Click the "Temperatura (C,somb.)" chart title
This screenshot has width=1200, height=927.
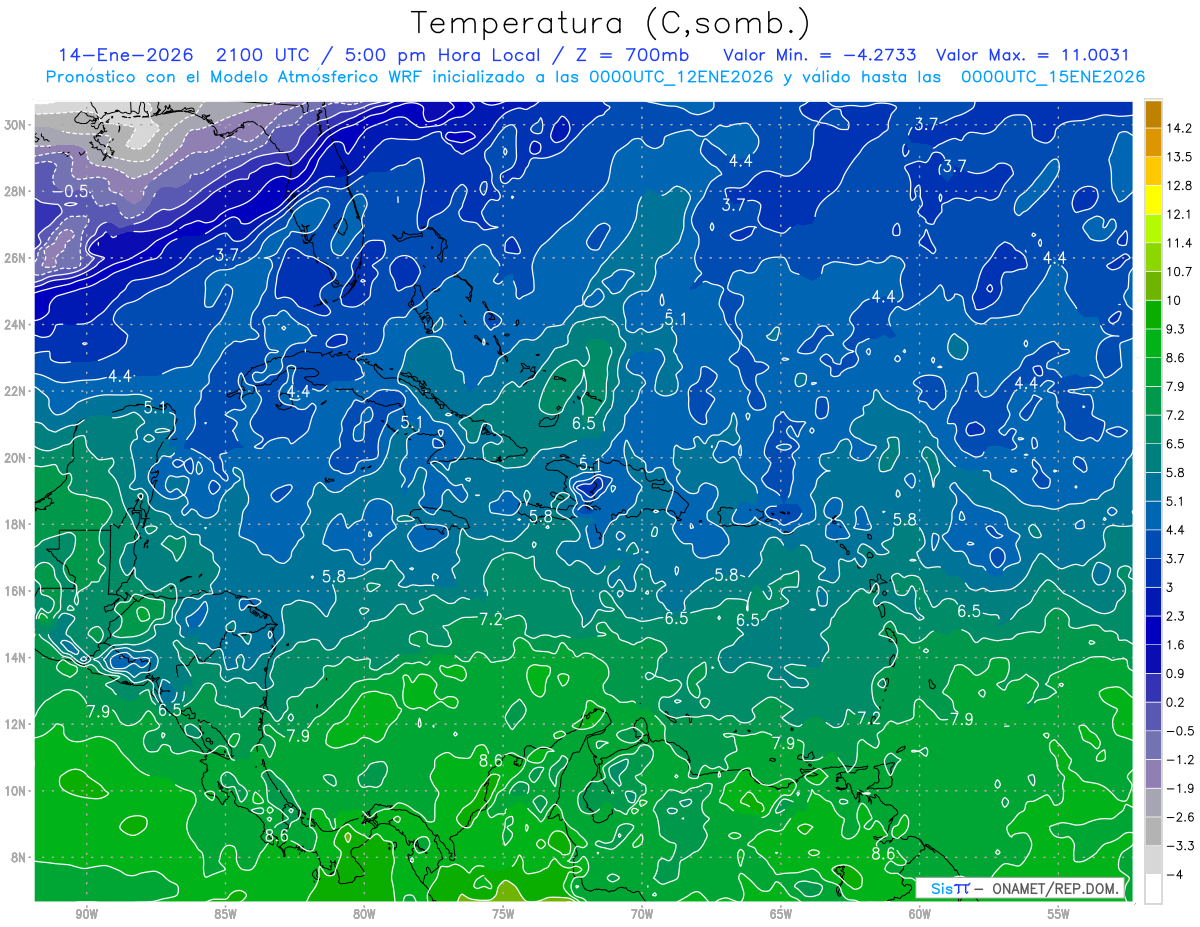611,23
